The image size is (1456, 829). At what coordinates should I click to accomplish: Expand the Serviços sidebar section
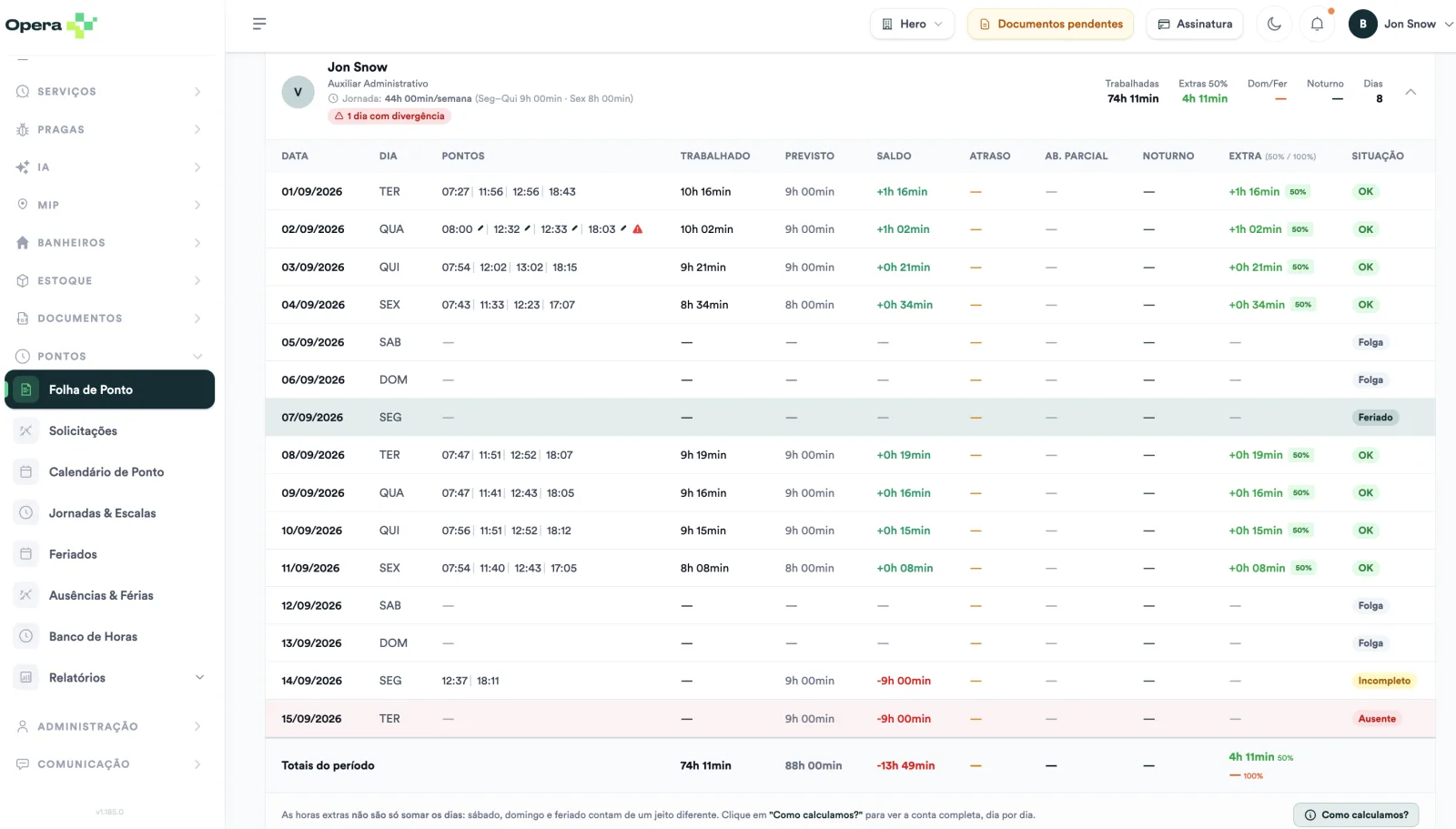click(x=109, y=92)
